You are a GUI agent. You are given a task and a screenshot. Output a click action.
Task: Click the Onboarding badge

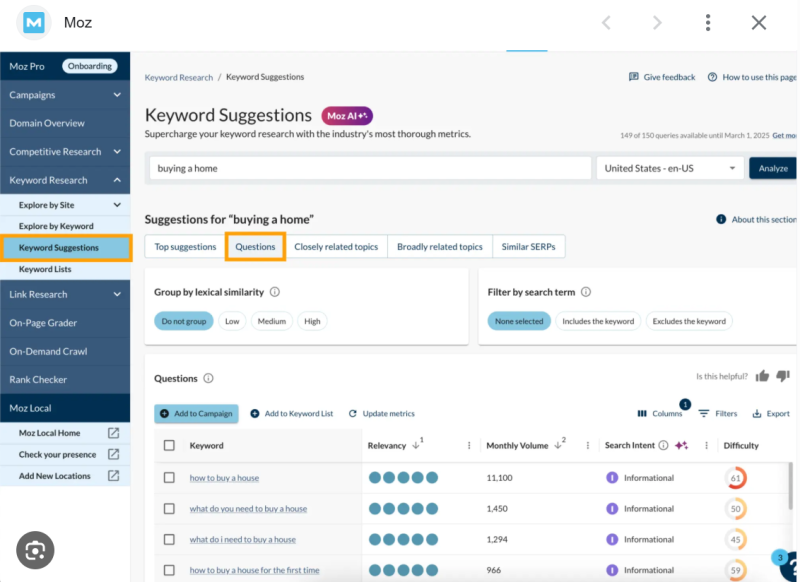point(90,66)
